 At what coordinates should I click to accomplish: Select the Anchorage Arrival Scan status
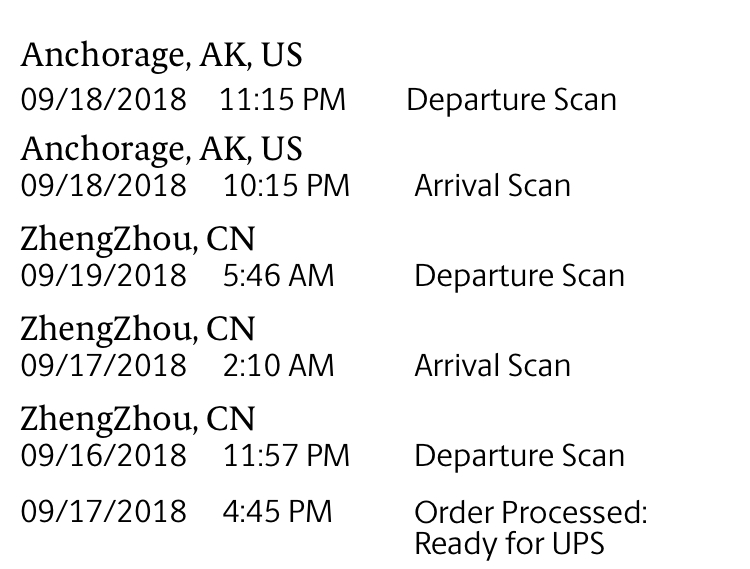point(493,186)
